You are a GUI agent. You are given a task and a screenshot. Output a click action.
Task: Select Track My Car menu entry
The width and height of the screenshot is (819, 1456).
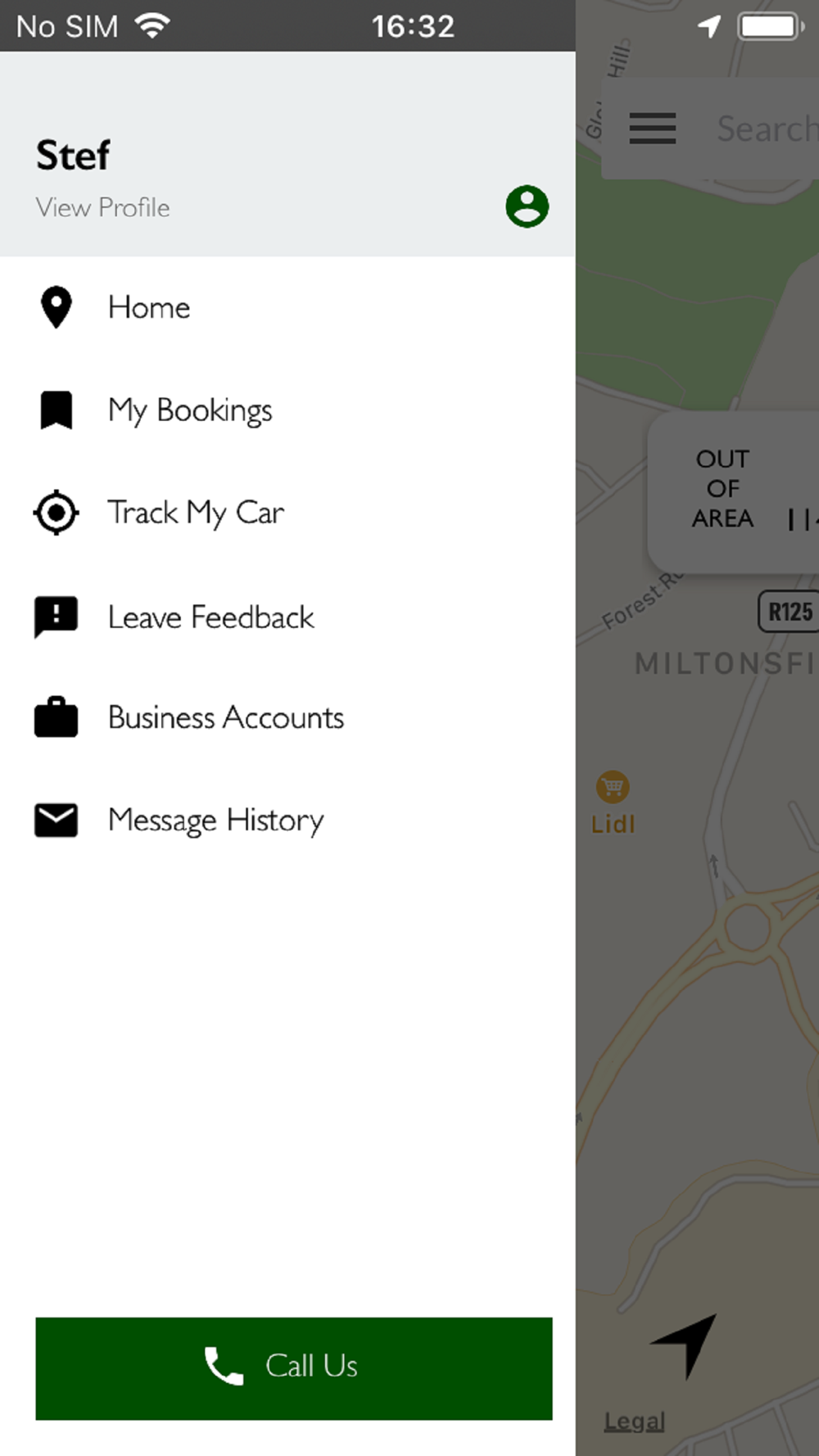(x=287, y=513)
